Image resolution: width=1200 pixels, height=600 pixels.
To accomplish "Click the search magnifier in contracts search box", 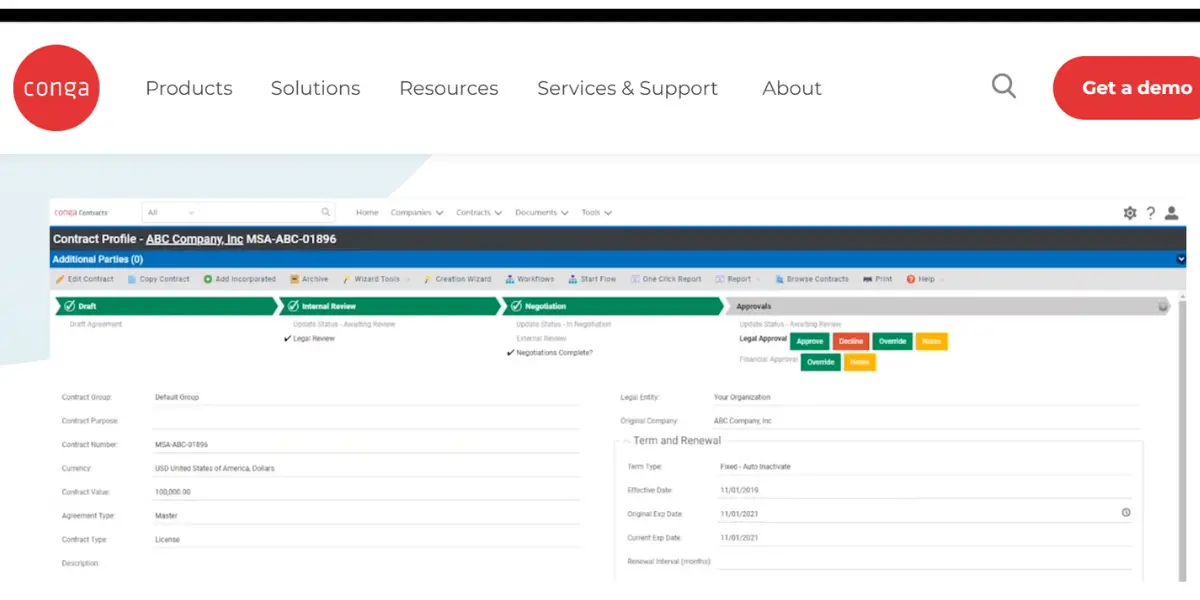I will tap(326, 212).
